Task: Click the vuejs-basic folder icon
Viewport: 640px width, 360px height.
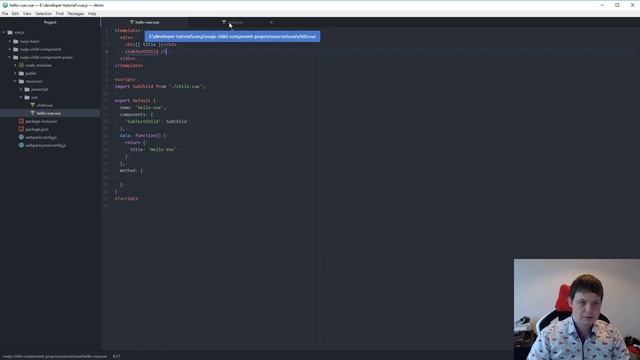Action: pyautogui.click(x=16, y=41)
